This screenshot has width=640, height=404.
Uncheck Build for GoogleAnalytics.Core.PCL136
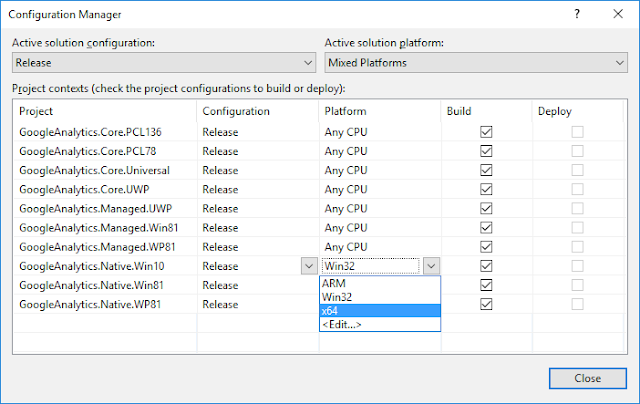point(487,132)
